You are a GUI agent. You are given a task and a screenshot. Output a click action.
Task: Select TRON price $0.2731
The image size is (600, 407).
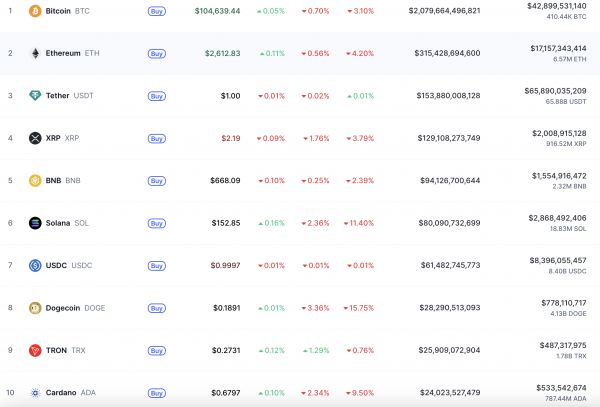[x=226, y=350]
